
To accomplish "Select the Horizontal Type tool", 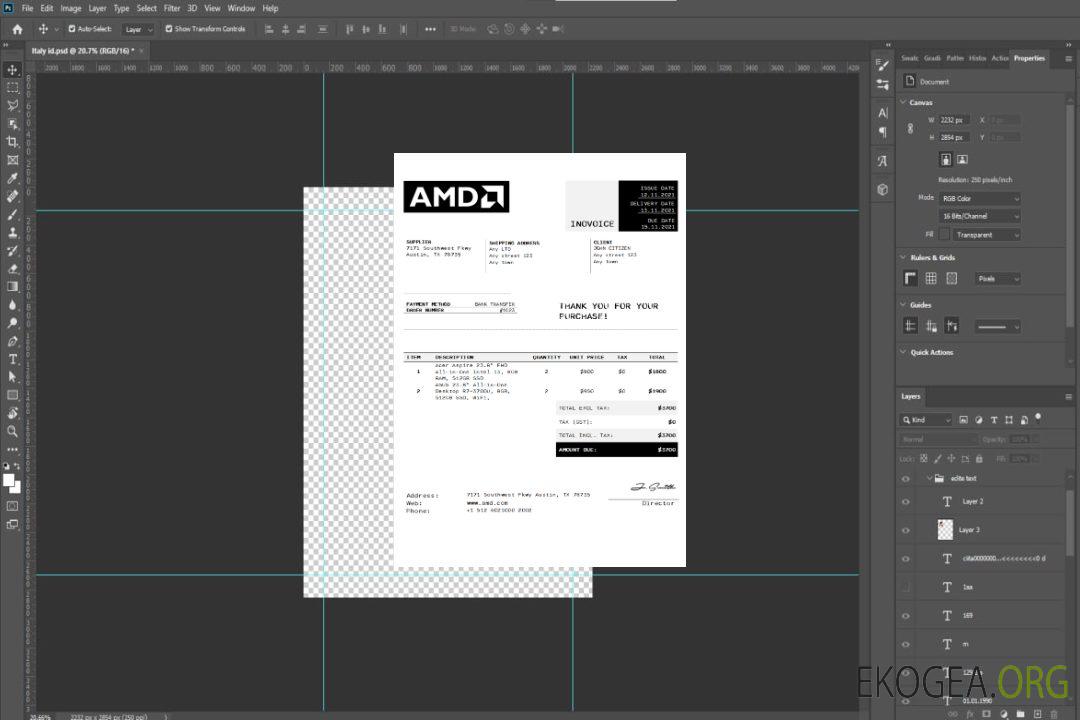I will 12,359.
